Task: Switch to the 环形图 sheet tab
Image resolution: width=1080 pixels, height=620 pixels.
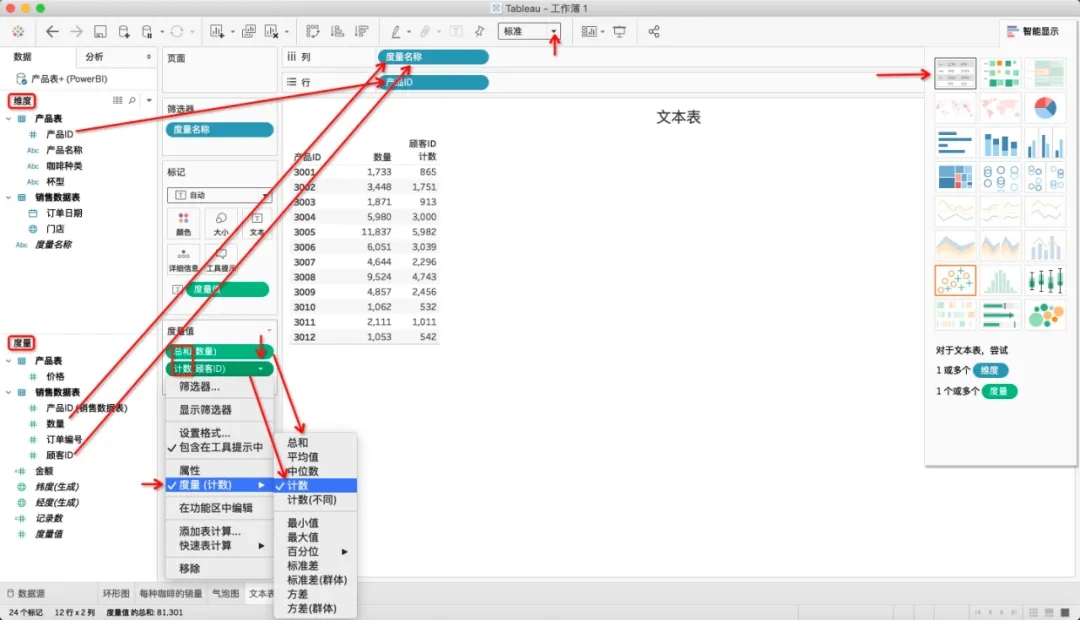Action: 115,593
